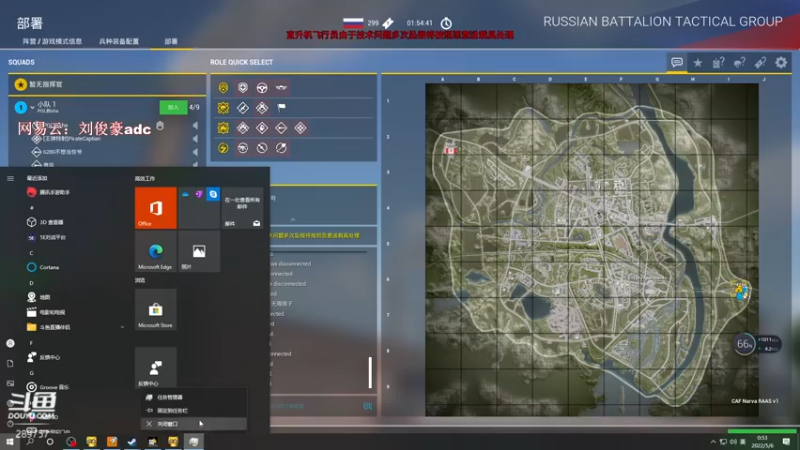This screenshot has height=450, width=800.
Task: Open Pictures icon in Start rail
Action: (x=10, y=383)
